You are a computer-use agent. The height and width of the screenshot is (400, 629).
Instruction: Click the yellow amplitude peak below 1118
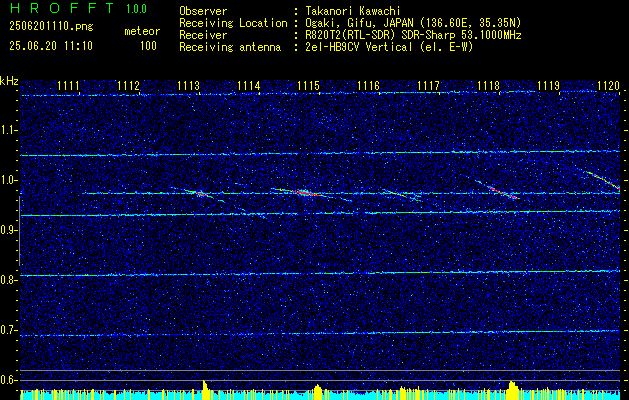(512, 388)
